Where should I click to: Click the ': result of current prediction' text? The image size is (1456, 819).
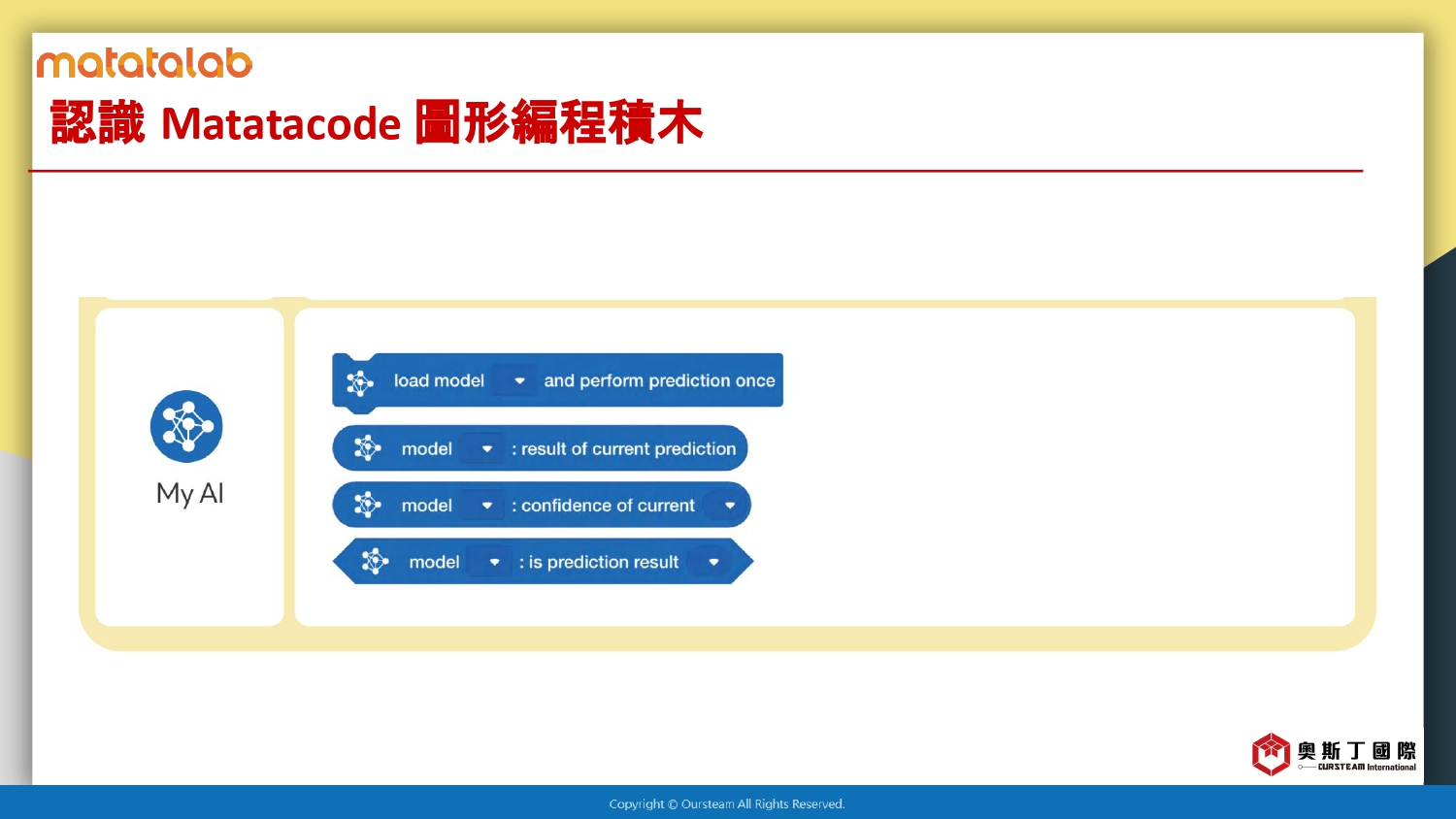pyautogui.click(x=623, y=448)
